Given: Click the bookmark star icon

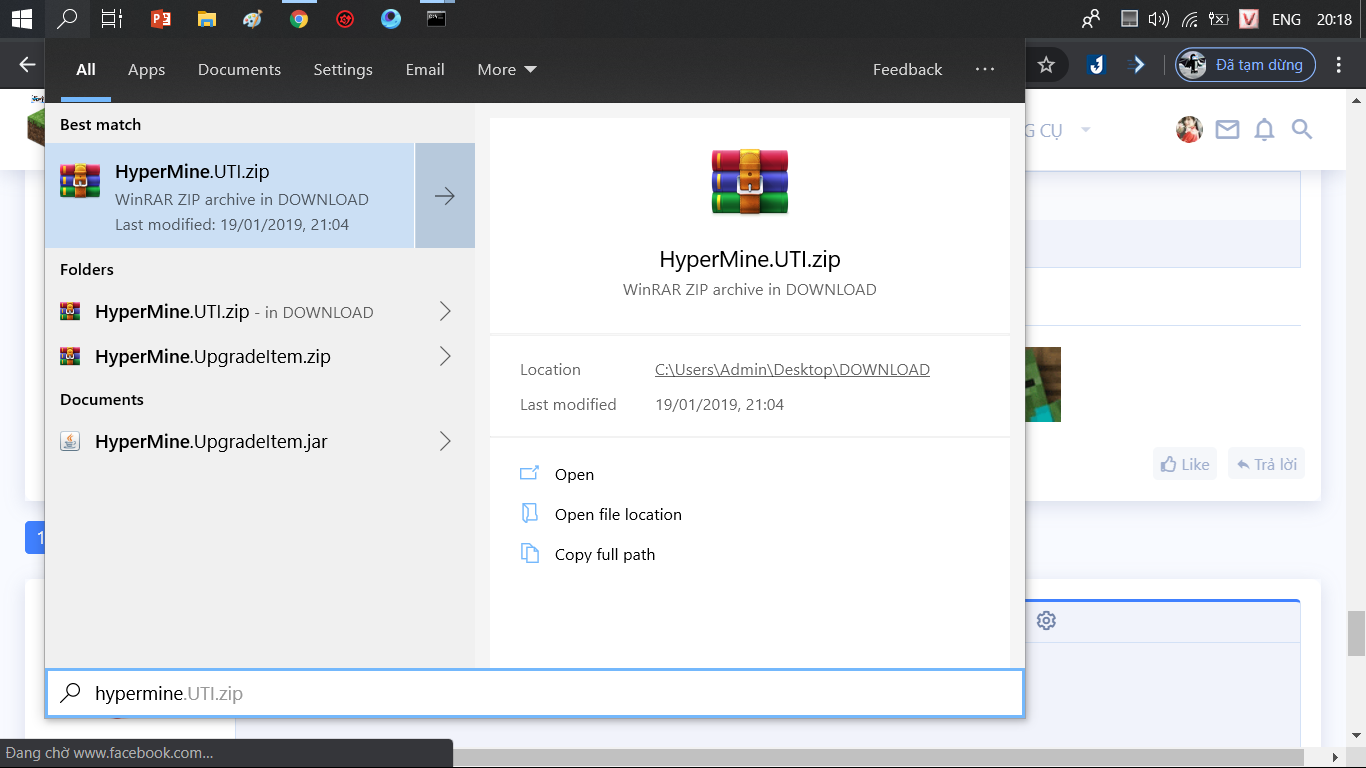Looking at the screenshot, I should pos(1046,65).
